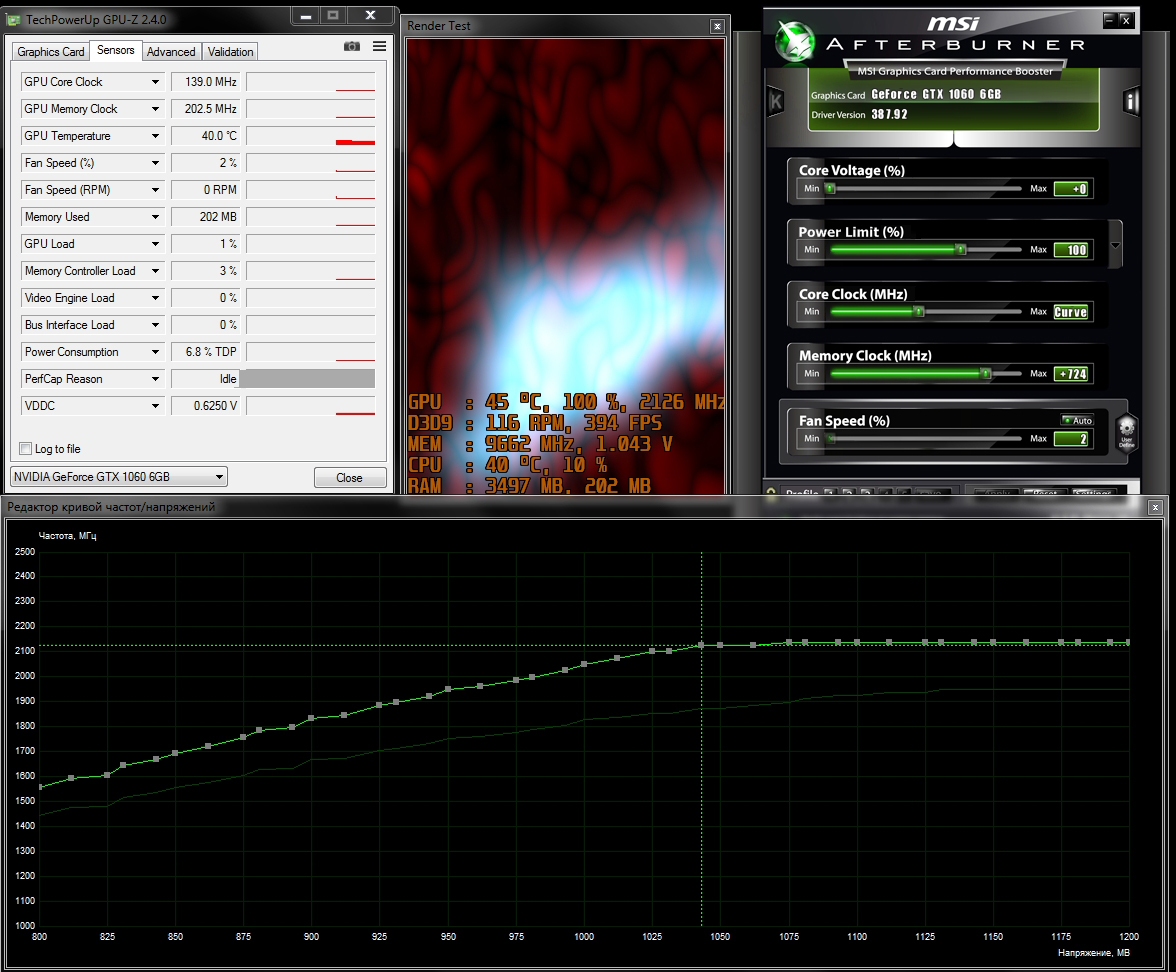Screen dimensions: 1176x972
Task: Click the 40.0 °C temperature reading
Action: 205,136
